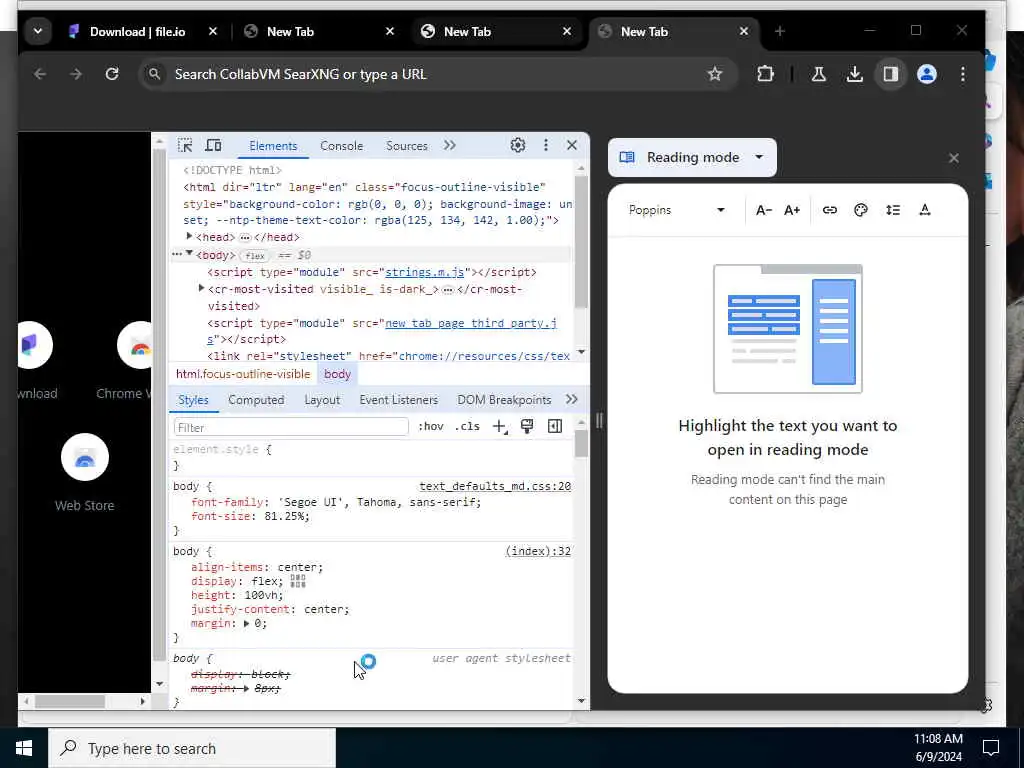This screenshot has height=768, width=1024.
Task: Open the text_defaults_md.css:20 source link
Action: coord(495,486)
